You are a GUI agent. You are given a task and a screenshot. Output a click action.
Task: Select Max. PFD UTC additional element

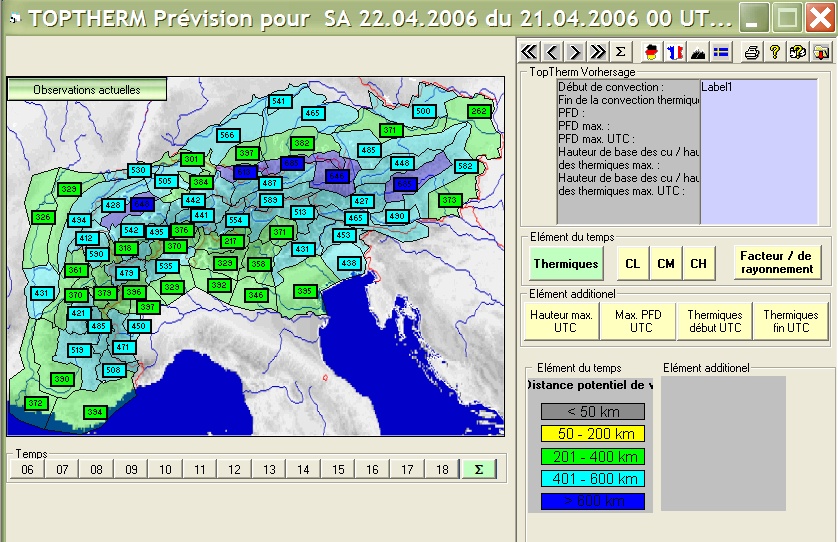pyautogui.click(x=638, y=321)
